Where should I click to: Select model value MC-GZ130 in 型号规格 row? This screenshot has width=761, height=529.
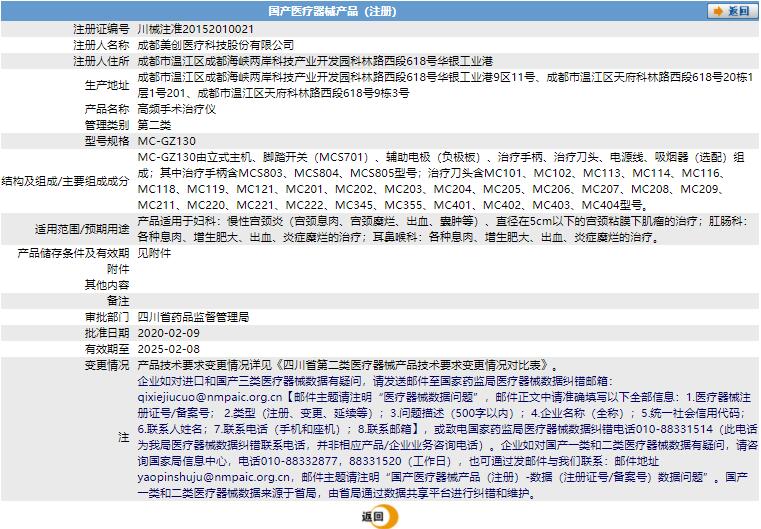(x=167, y=141)
